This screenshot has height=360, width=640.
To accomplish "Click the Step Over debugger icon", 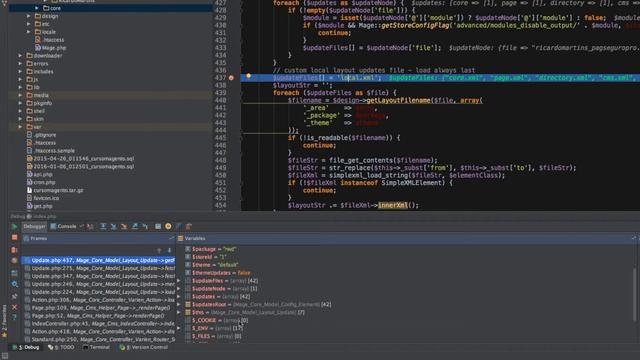I will [x=103, y=226].
